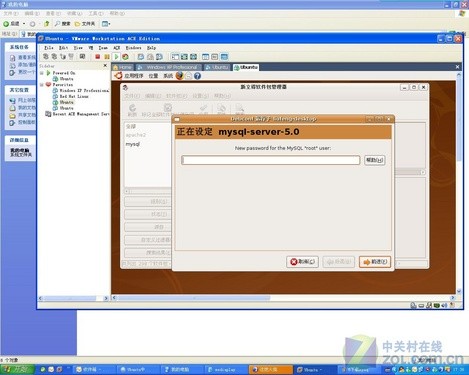Click the Reset virtual machine toolbar icon
The height and width of the screenshot is (375, 469).
pos(125,57)
